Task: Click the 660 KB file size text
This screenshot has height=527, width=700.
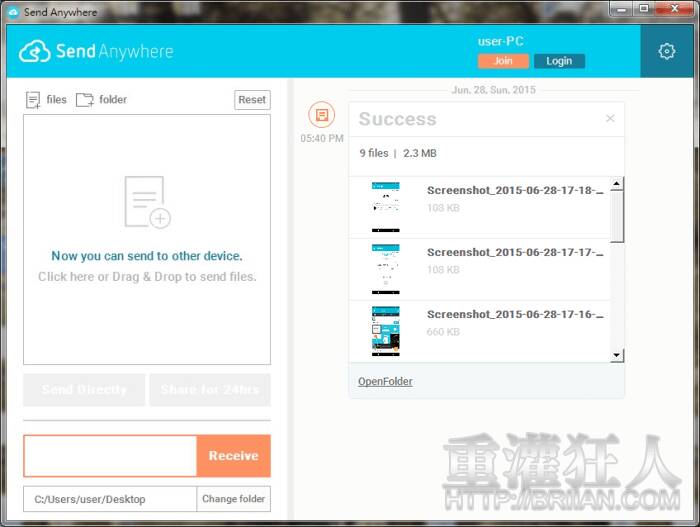Action: (443, 332)
